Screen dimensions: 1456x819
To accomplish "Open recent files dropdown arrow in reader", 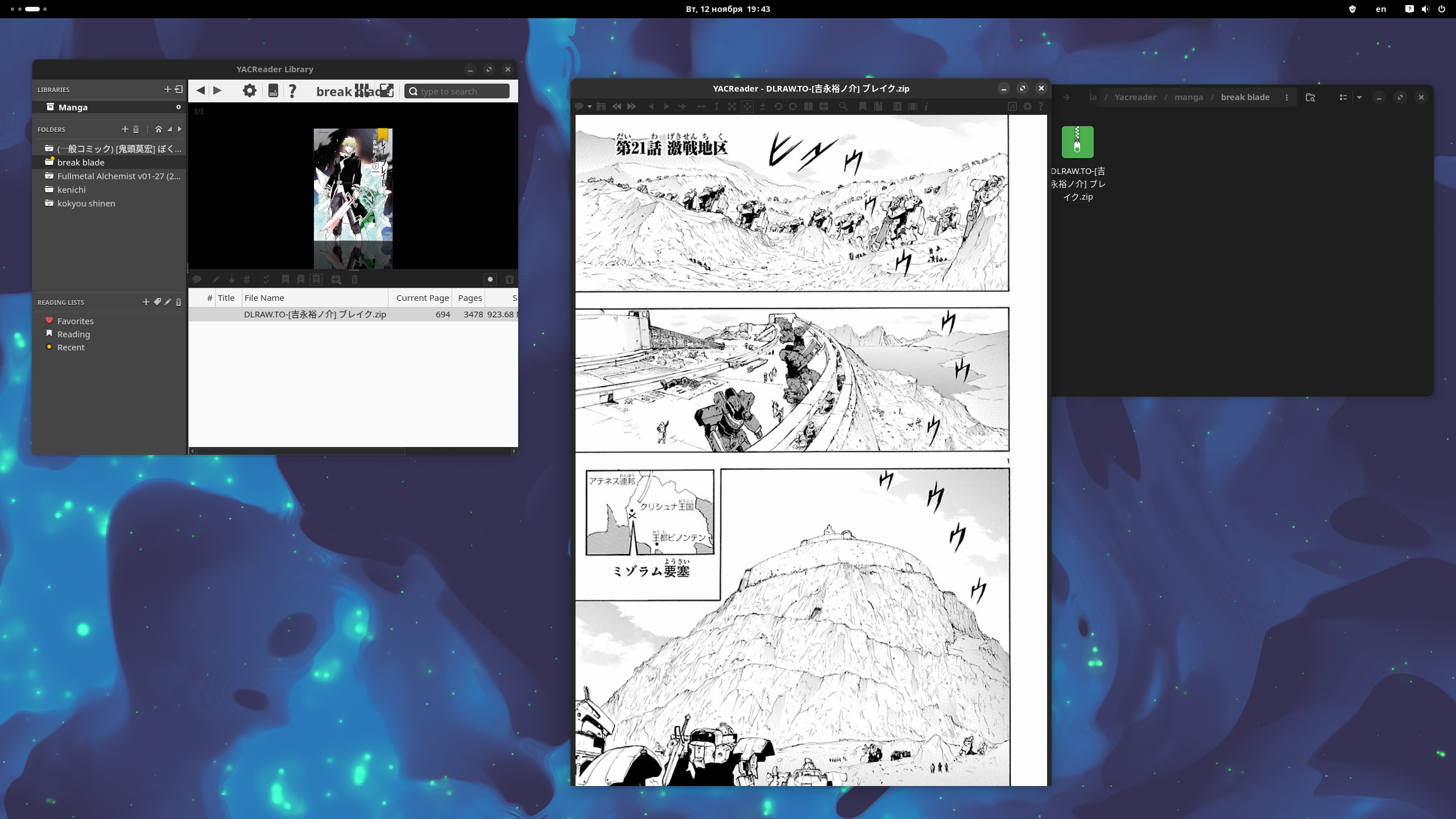I will [590, 106].
